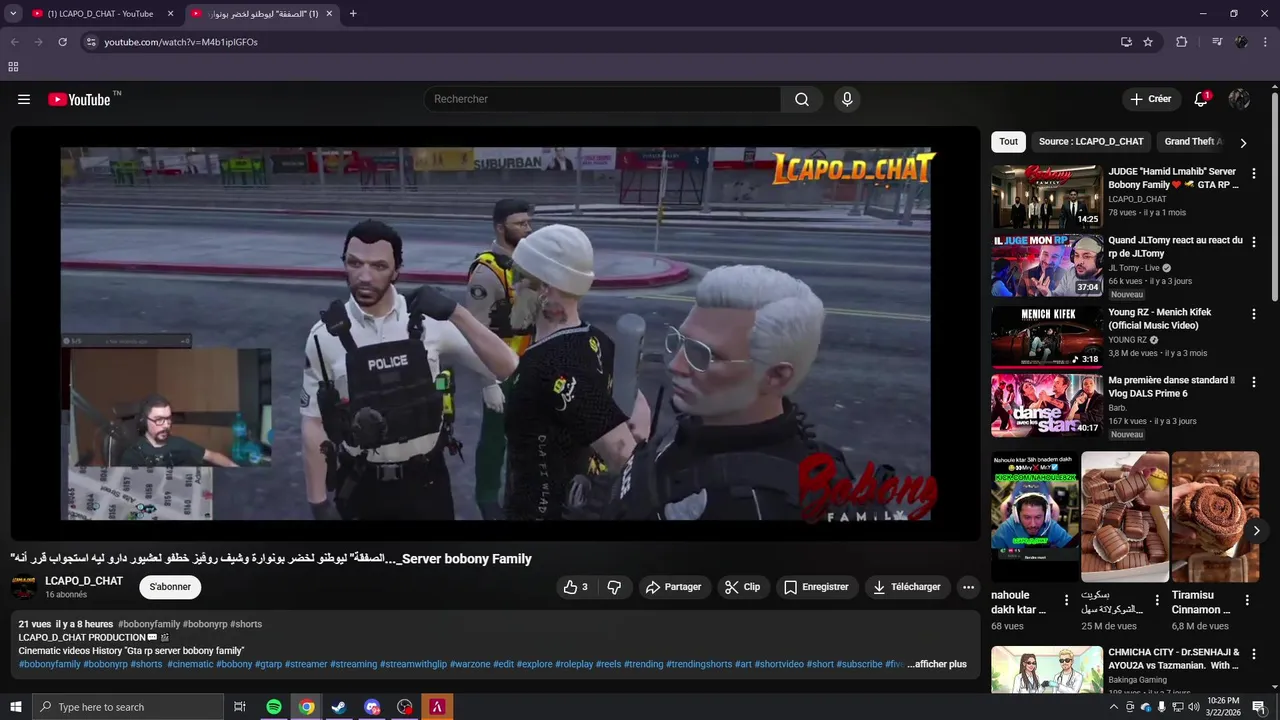The image size is (1280, 720).
Task: Open the Chrome apps grid shortcut
Action: coord(13,67)
